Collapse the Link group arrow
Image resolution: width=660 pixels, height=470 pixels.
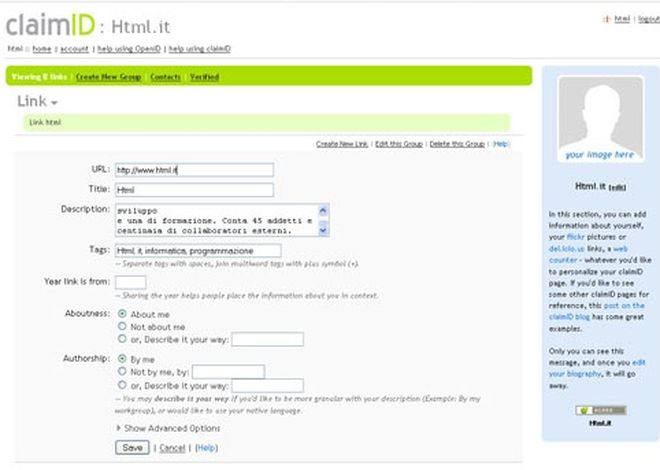[54, 103]
